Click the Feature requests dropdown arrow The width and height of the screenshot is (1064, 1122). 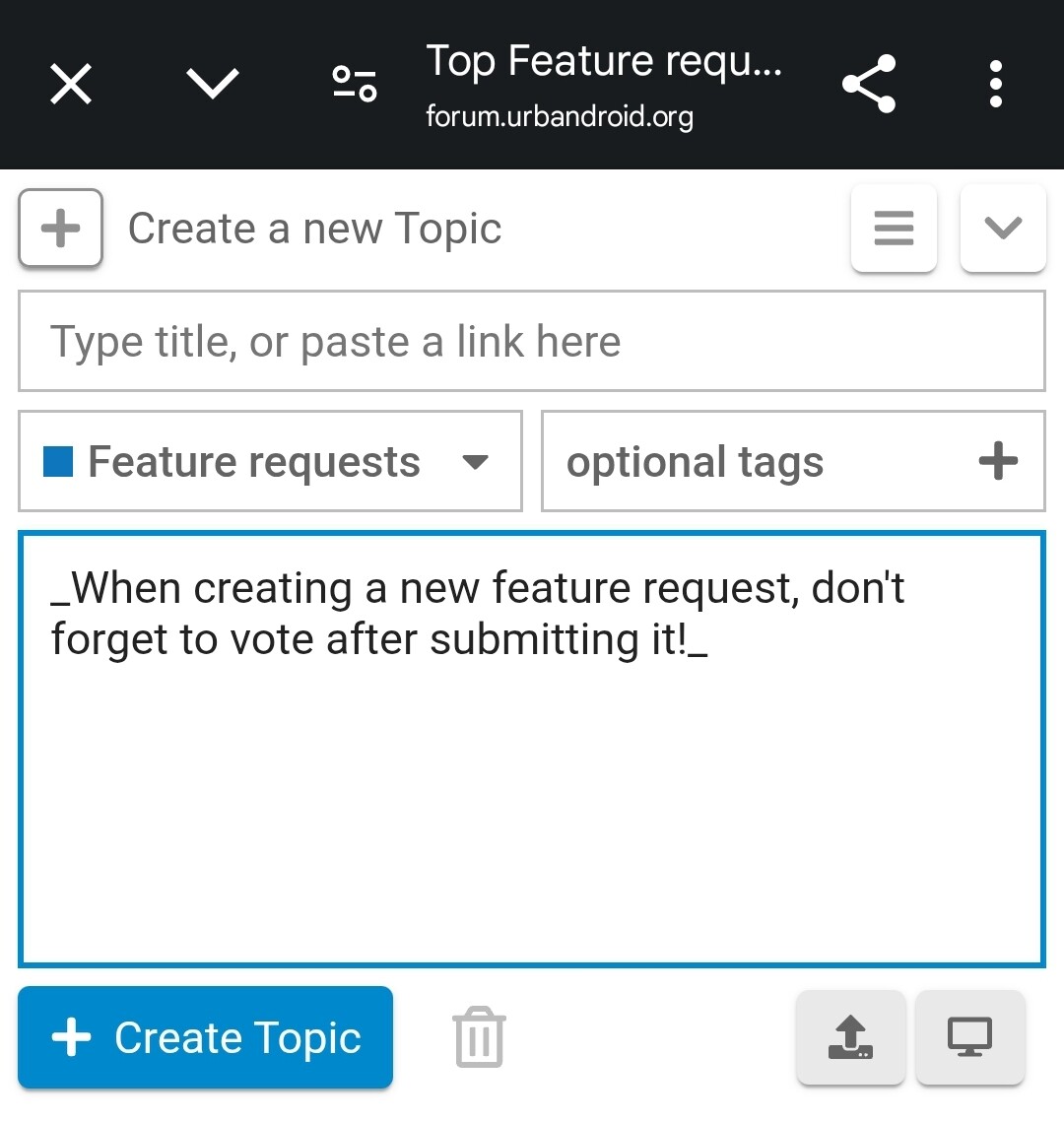point(475,462)
